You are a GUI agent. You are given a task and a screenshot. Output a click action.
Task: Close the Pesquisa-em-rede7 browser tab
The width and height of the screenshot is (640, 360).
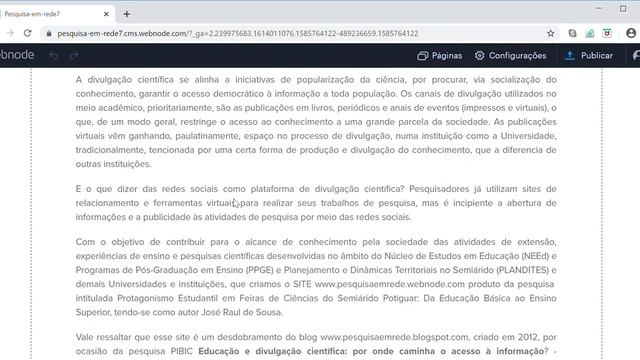click(x=106, y=14)
